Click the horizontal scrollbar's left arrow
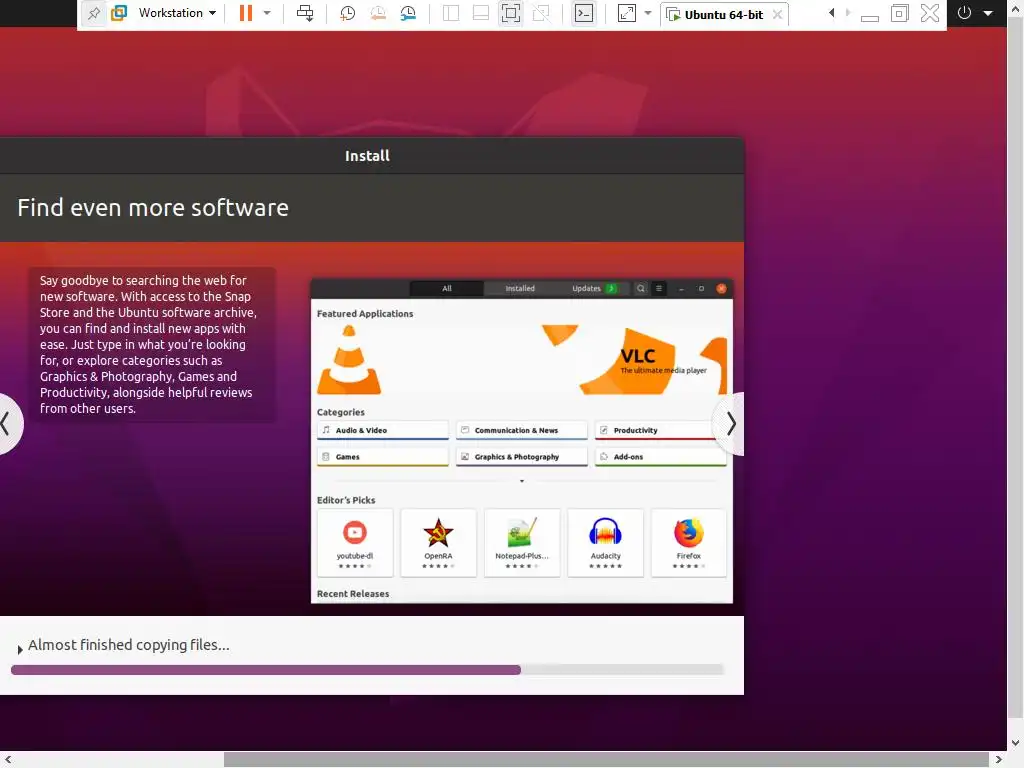 (8, 760)
